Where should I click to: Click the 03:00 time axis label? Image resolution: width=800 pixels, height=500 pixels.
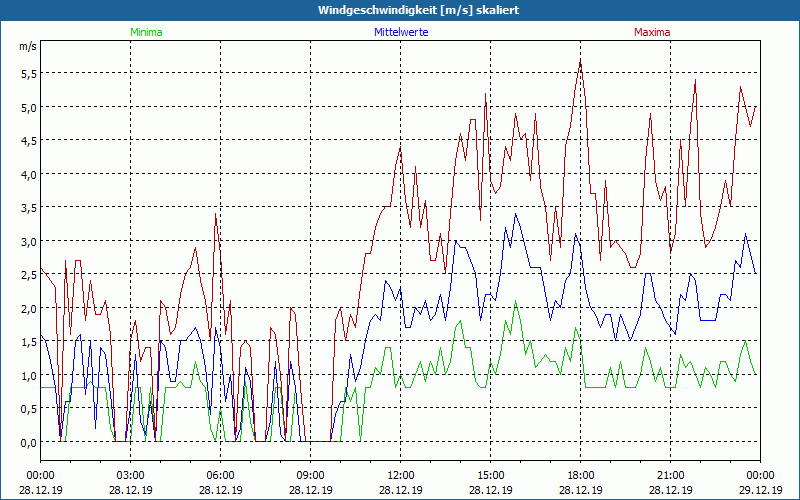point(131,476)
